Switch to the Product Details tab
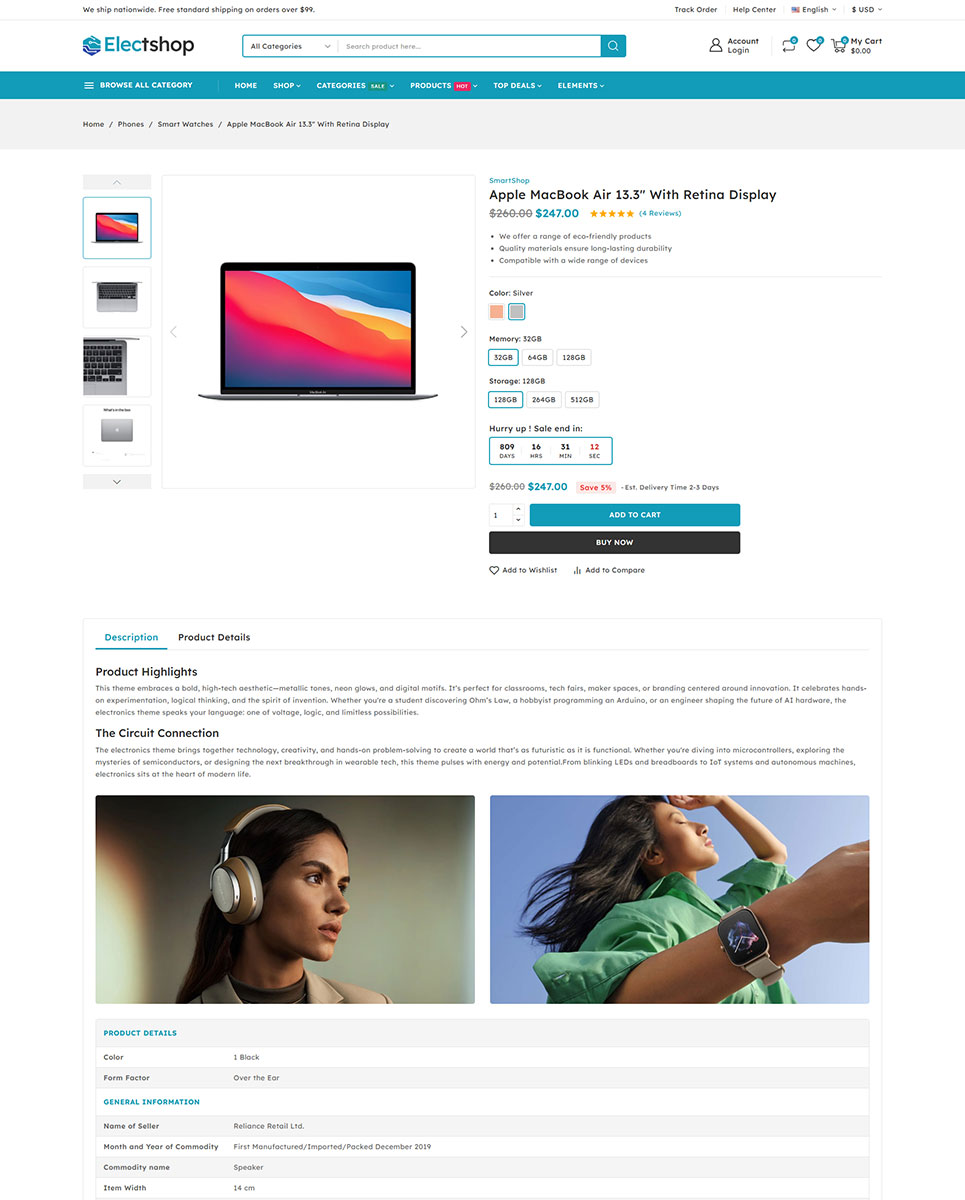 [x=214, y=637]
